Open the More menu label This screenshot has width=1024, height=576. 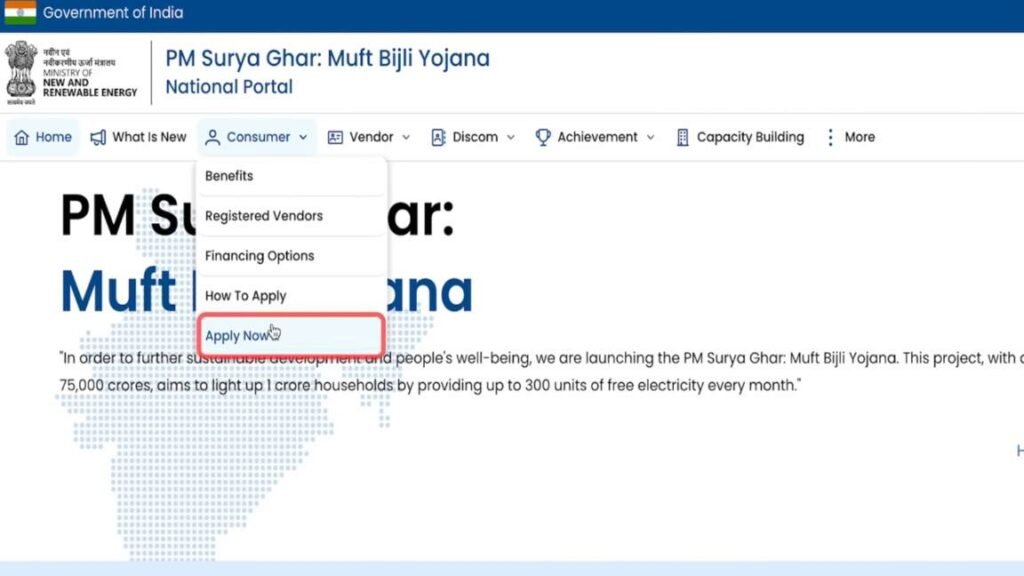click(859, 137)
